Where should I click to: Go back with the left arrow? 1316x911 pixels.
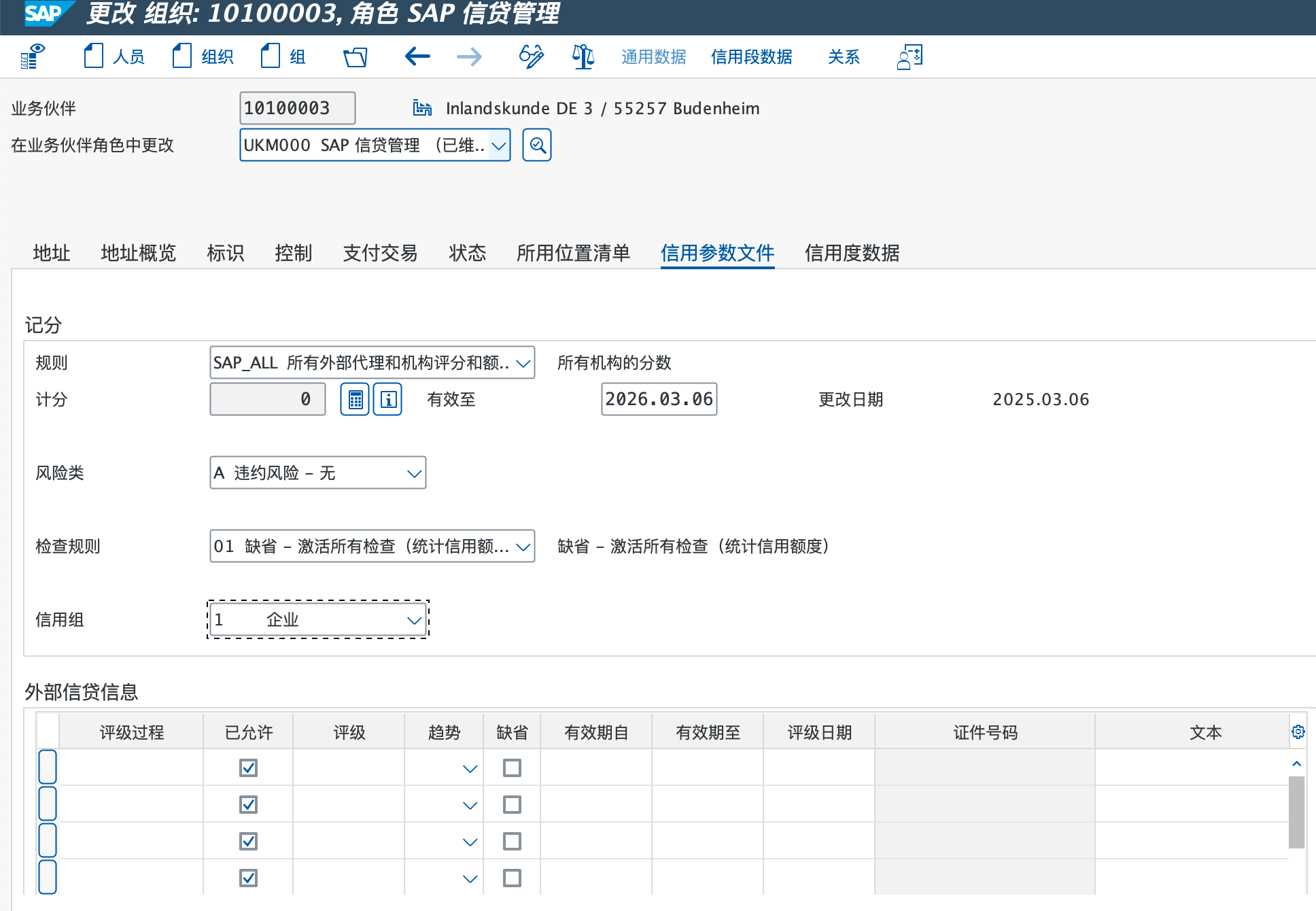(417, 56)
